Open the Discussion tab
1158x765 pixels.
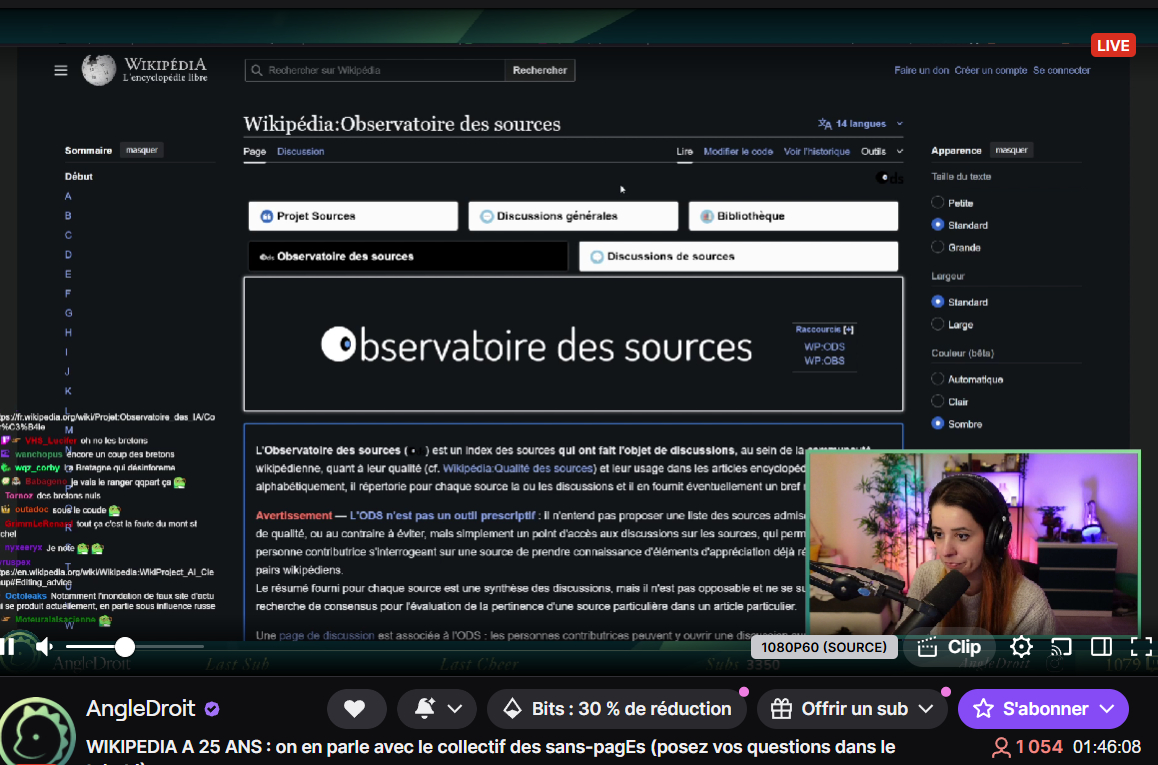click(x=300, y=152)
